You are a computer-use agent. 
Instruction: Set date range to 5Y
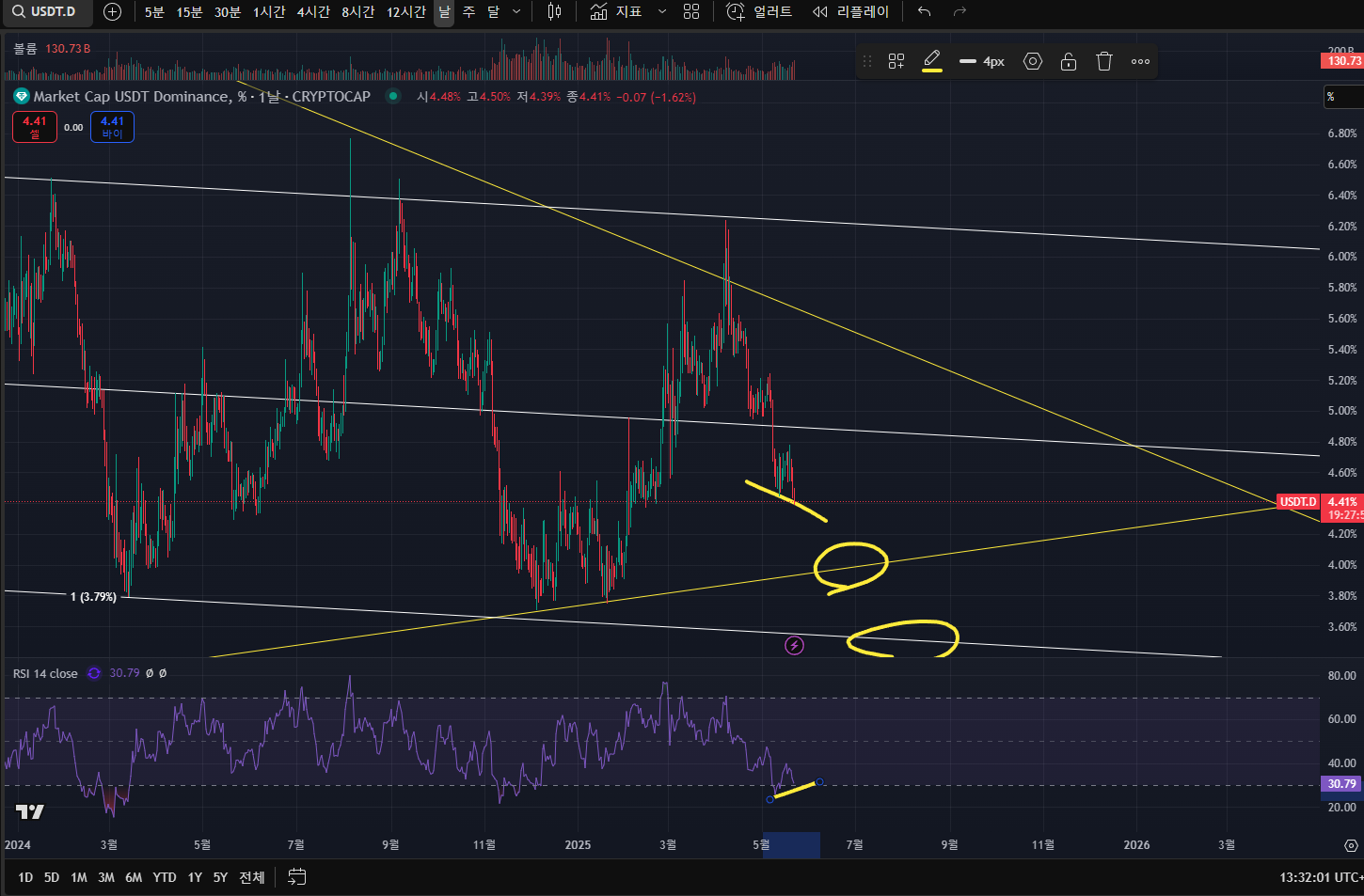(220, 877)
